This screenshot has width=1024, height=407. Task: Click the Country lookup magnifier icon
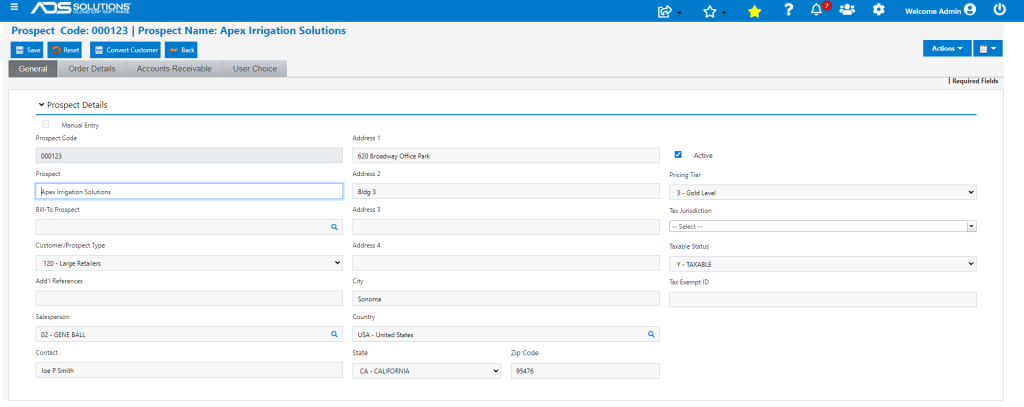(650, 334)
